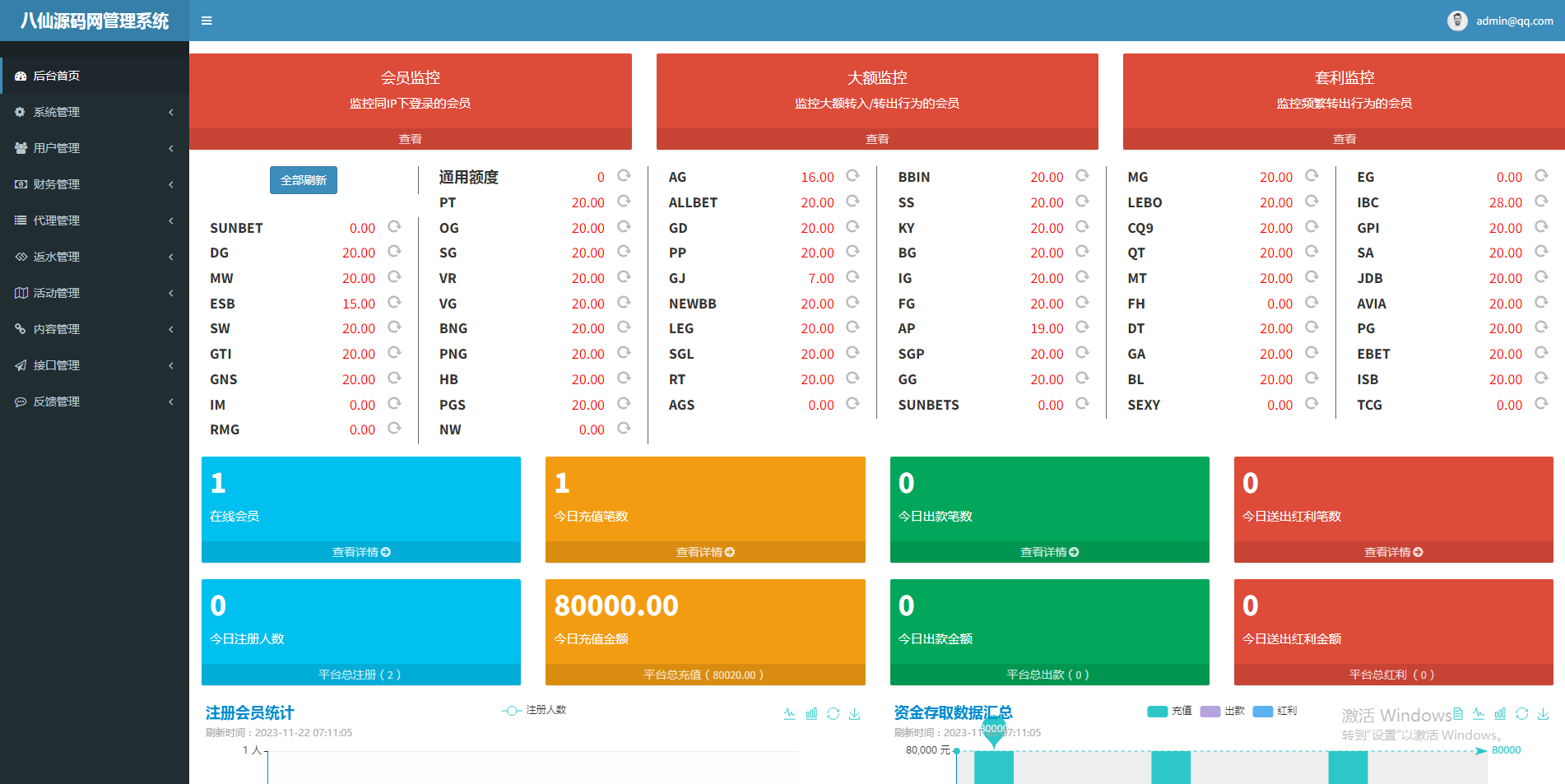Switch 资金存取数据汇总 chart to bar view
The image size is (1565, 784).
(1500, 713)
